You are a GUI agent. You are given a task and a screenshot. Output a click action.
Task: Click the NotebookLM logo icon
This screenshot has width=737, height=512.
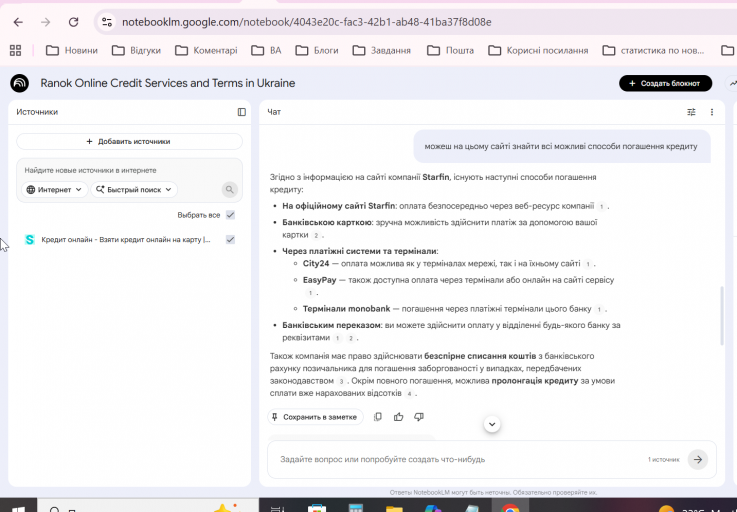19,83
